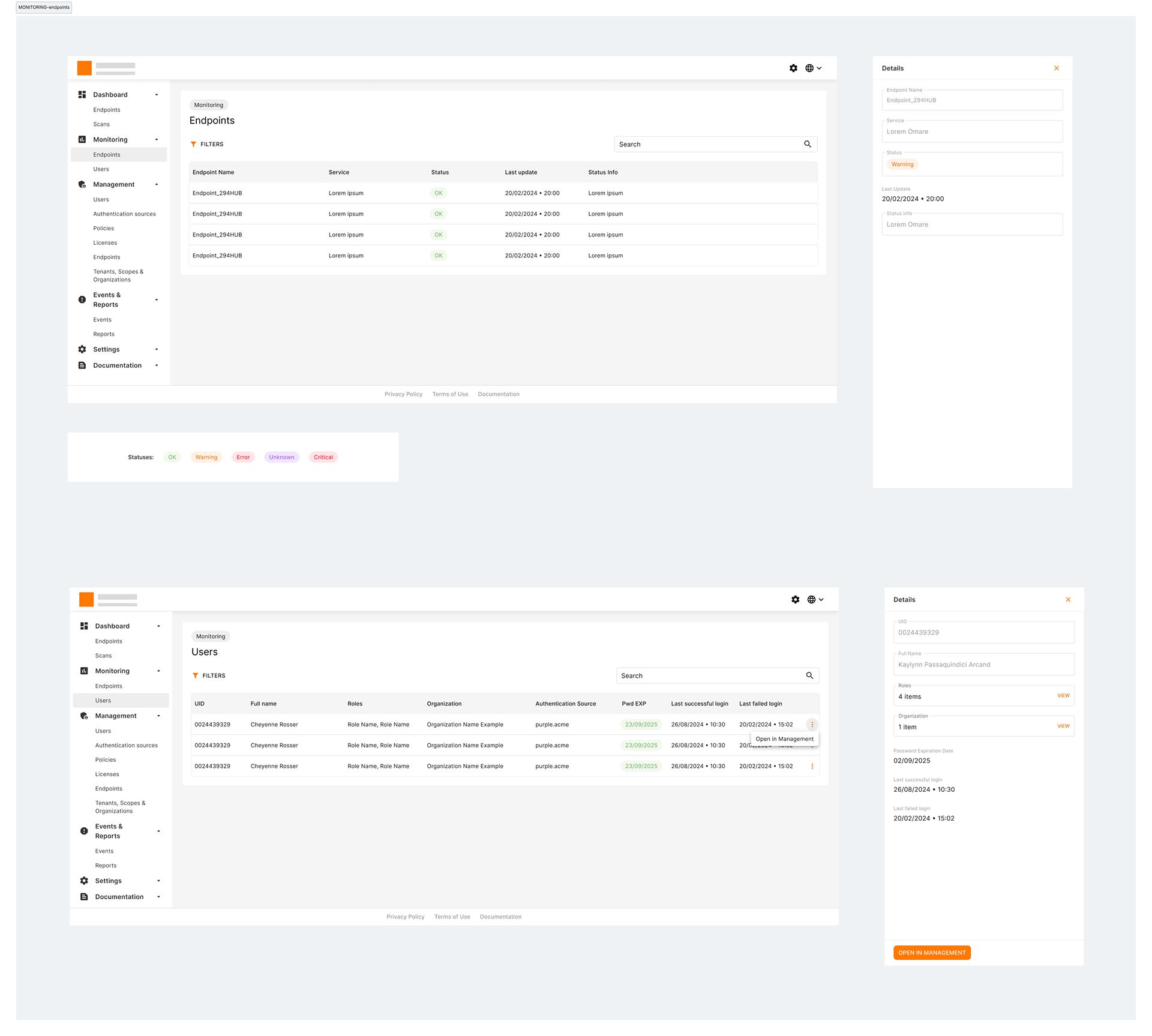Click VIEW next to Roles 4 items
The width and height of the screenshot is (1152, 1036).
point(1063,696)
